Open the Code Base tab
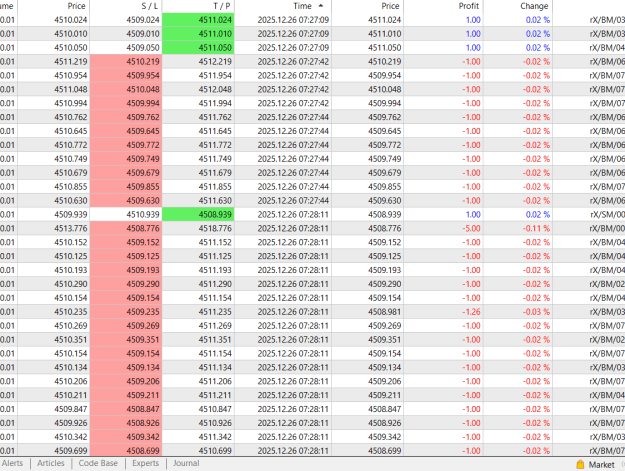The height and width of the screenshot is (471, 625). pyautogui.click(x=98, y=463)
